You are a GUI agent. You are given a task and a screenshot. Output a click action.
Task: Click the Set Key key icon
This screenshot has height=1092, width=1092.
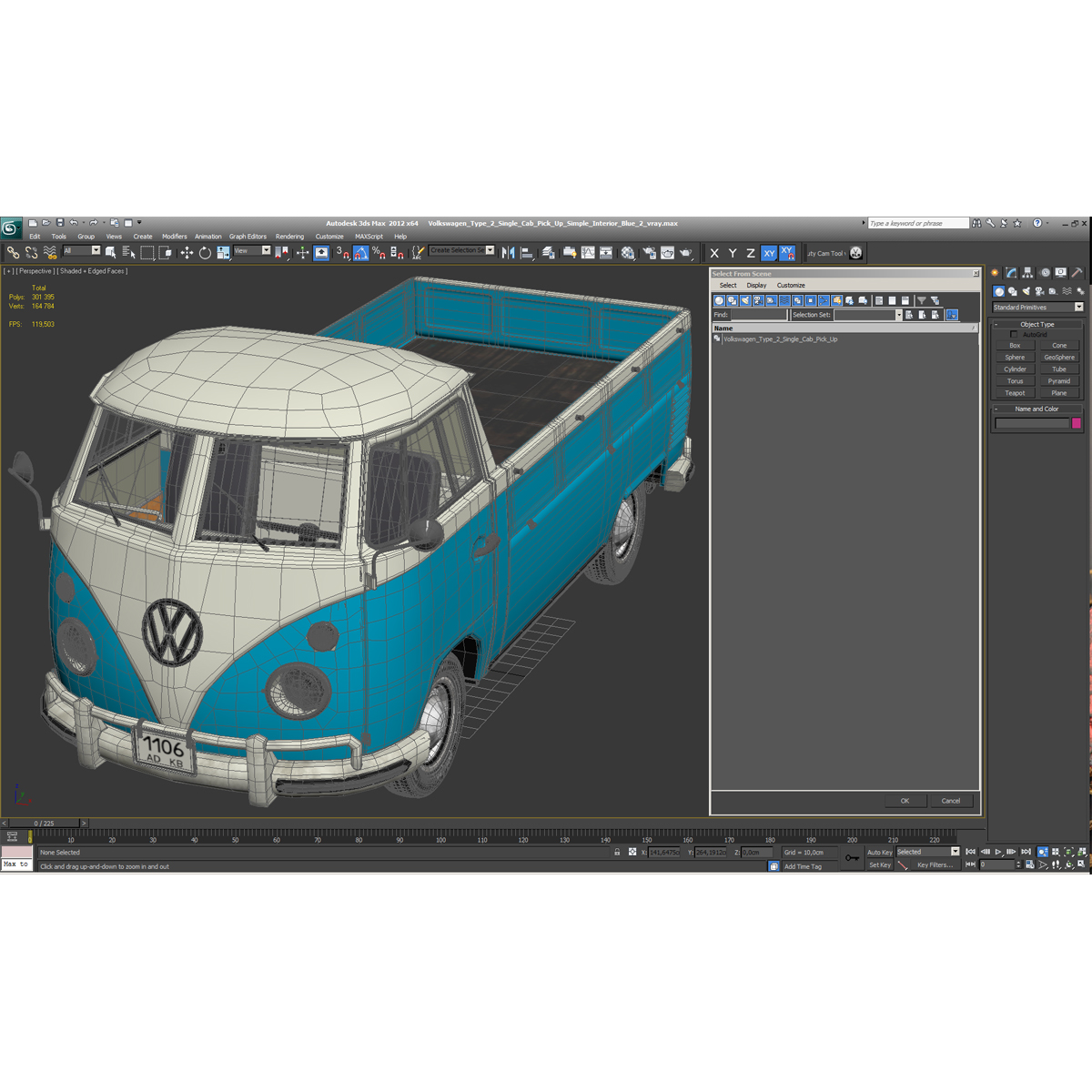click(852, 858)
